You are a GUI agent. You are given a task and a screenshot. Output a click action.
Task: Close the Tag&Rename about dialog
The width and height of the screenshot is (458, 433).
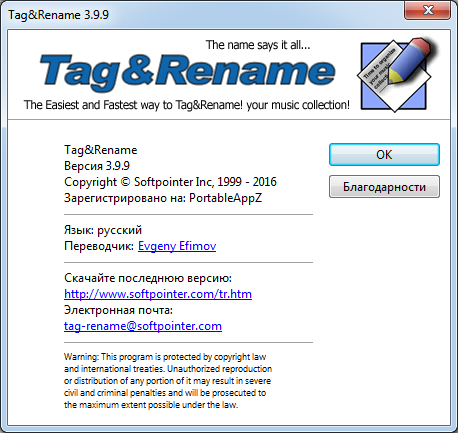click(428, 10)
